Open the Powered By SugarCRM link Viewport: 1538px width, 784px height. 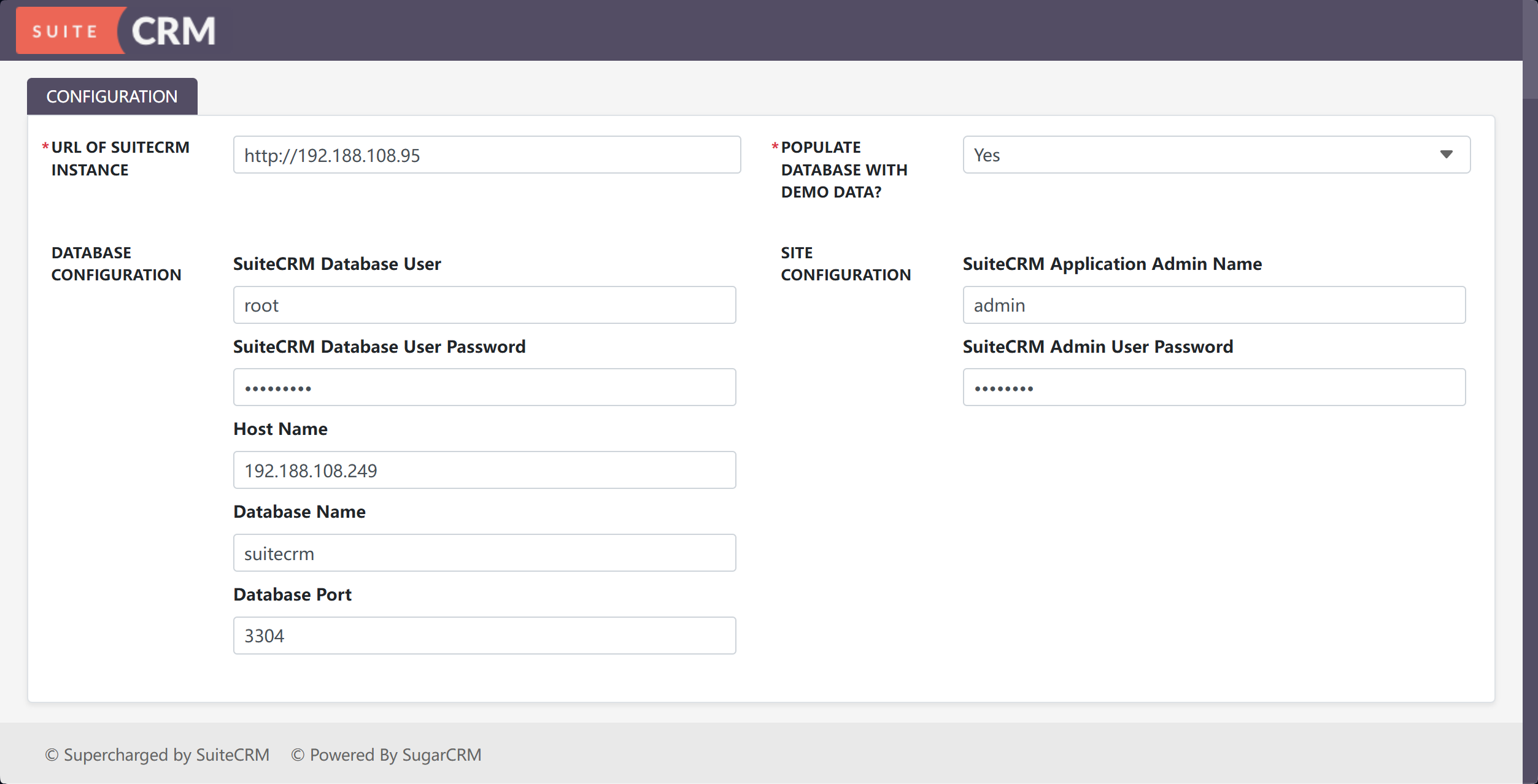tap(386, 755)
